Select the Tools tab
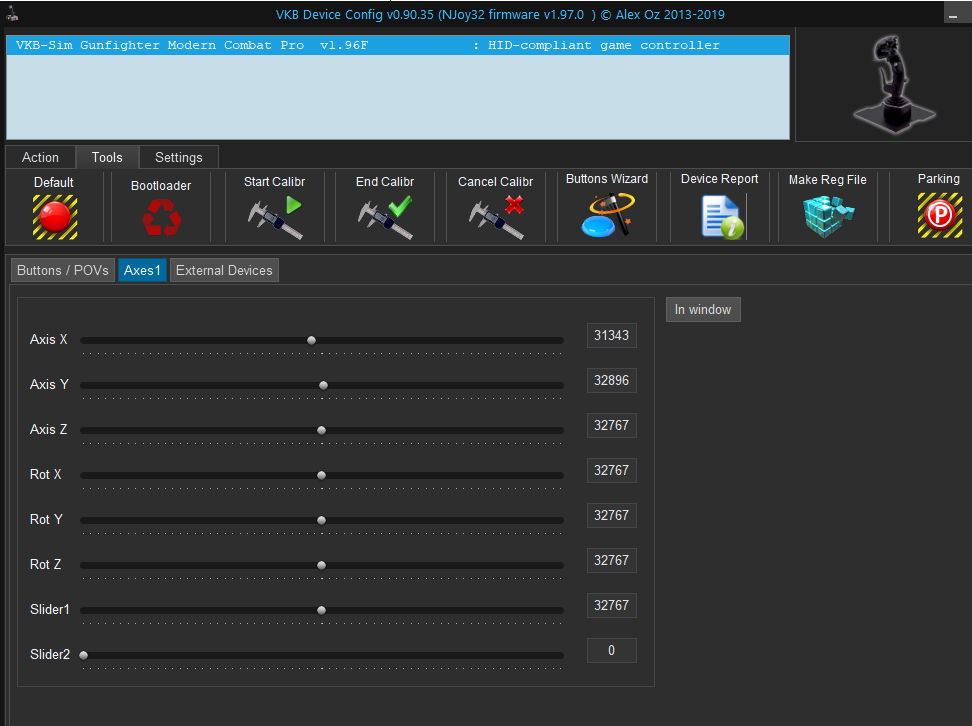The height and width of the screenshot is (726, 972). (107, 157)
